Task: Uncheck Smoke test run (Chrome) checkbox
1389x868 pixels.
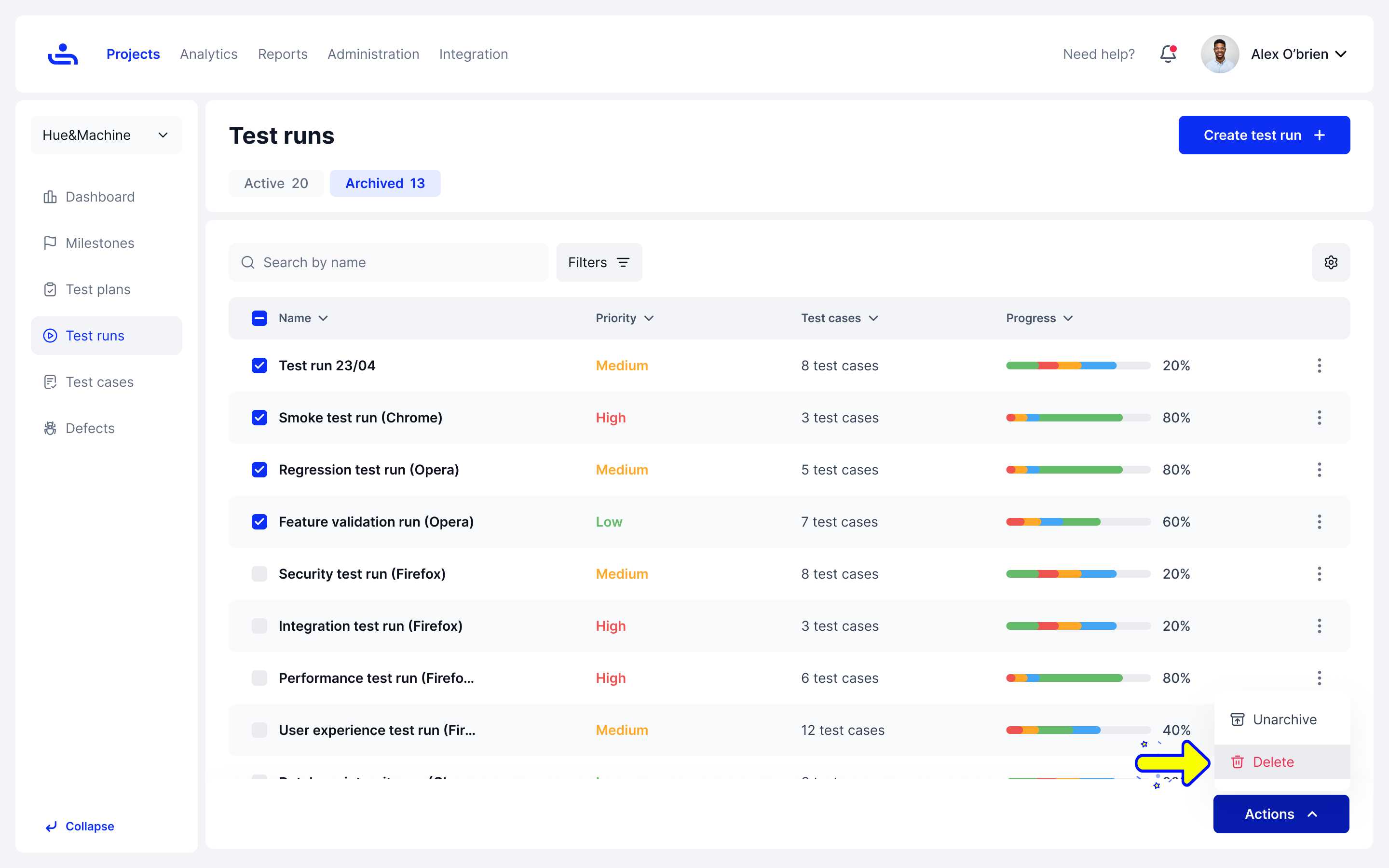Action: [259, 417]
